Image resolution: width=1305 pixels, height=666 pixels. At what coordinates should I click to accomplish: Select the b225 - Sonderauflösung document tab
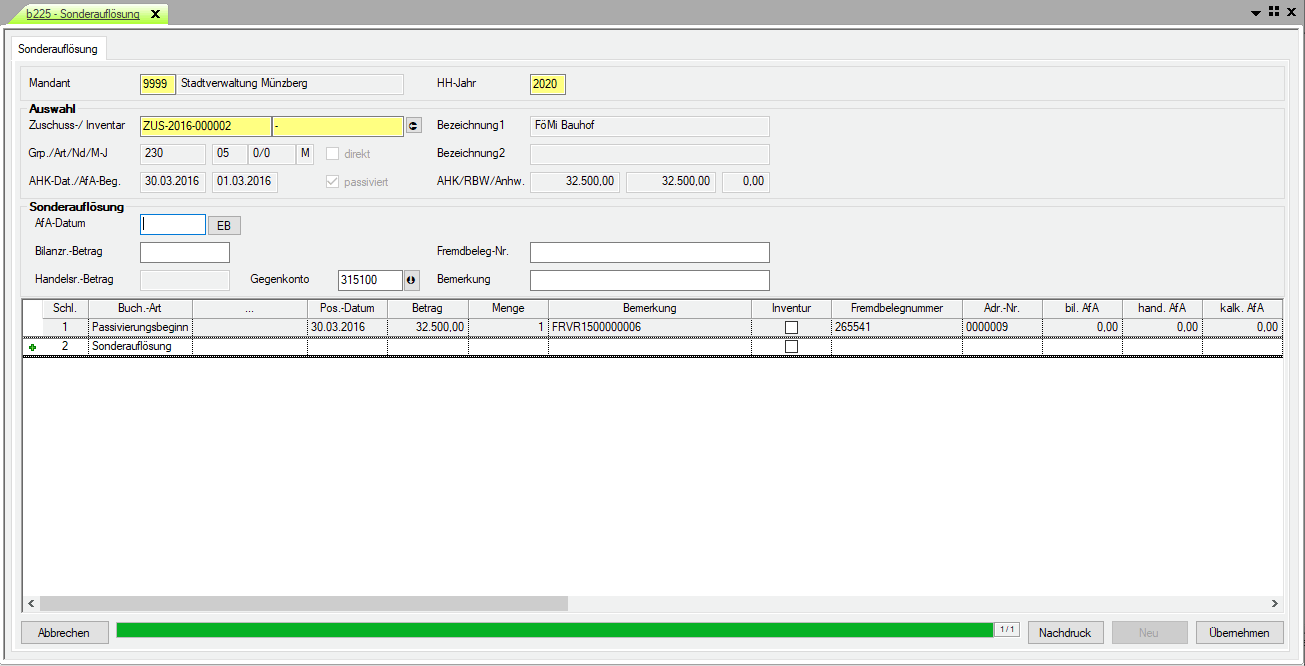[x=83, y=14]
